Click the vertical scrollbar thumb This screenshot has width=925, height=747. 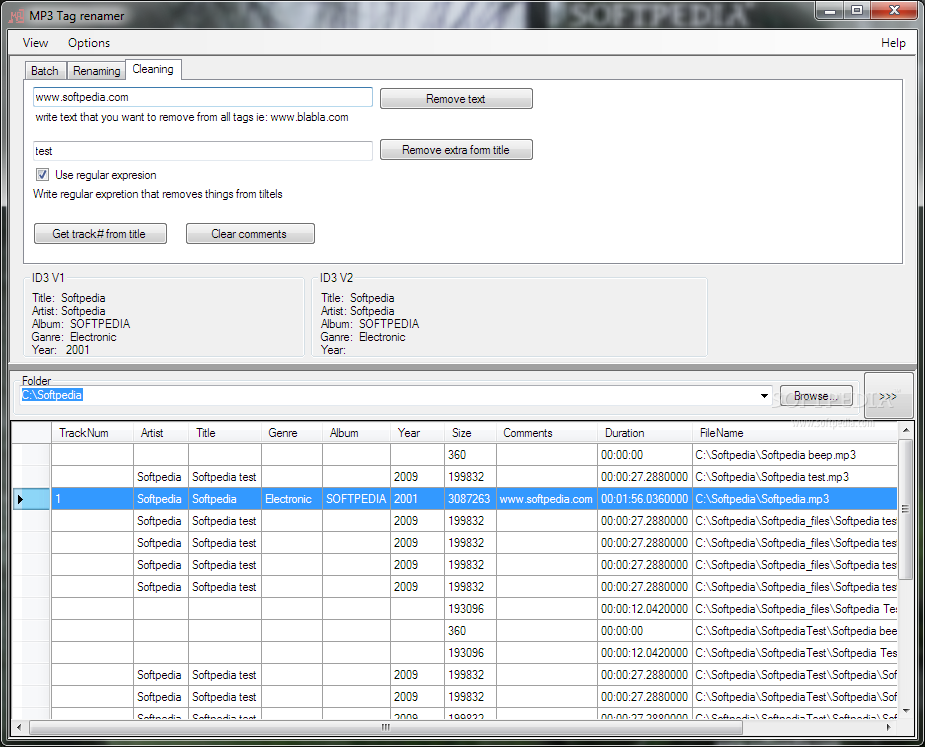(906, 509)
